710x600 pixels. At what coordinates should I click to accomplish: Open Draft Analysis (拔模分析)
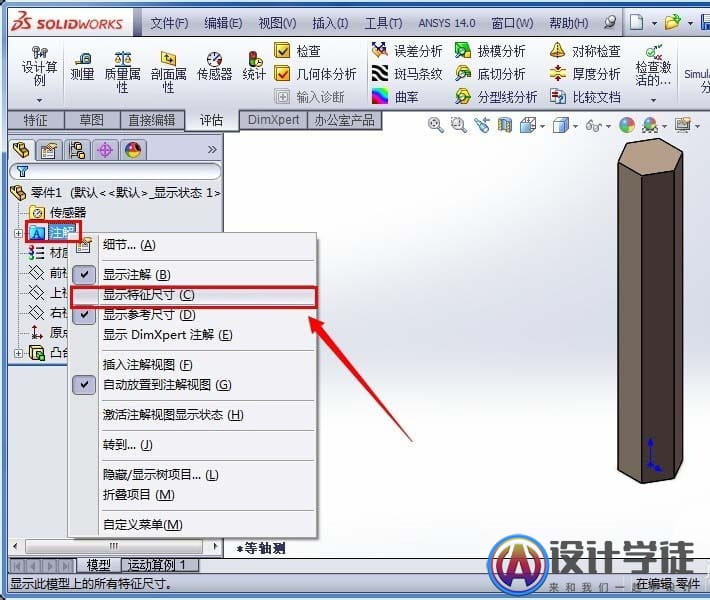[x=490, y=51]
